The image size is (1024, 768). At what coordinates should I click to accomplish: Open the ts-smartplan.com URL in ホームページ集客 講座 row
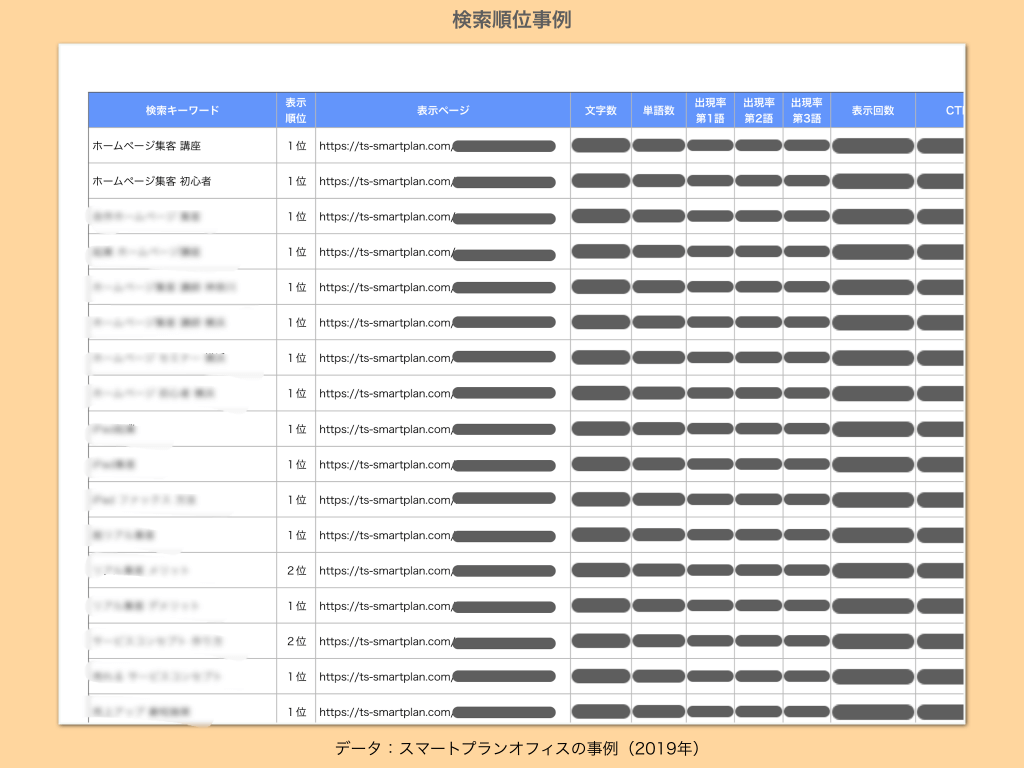pos(385,146)
